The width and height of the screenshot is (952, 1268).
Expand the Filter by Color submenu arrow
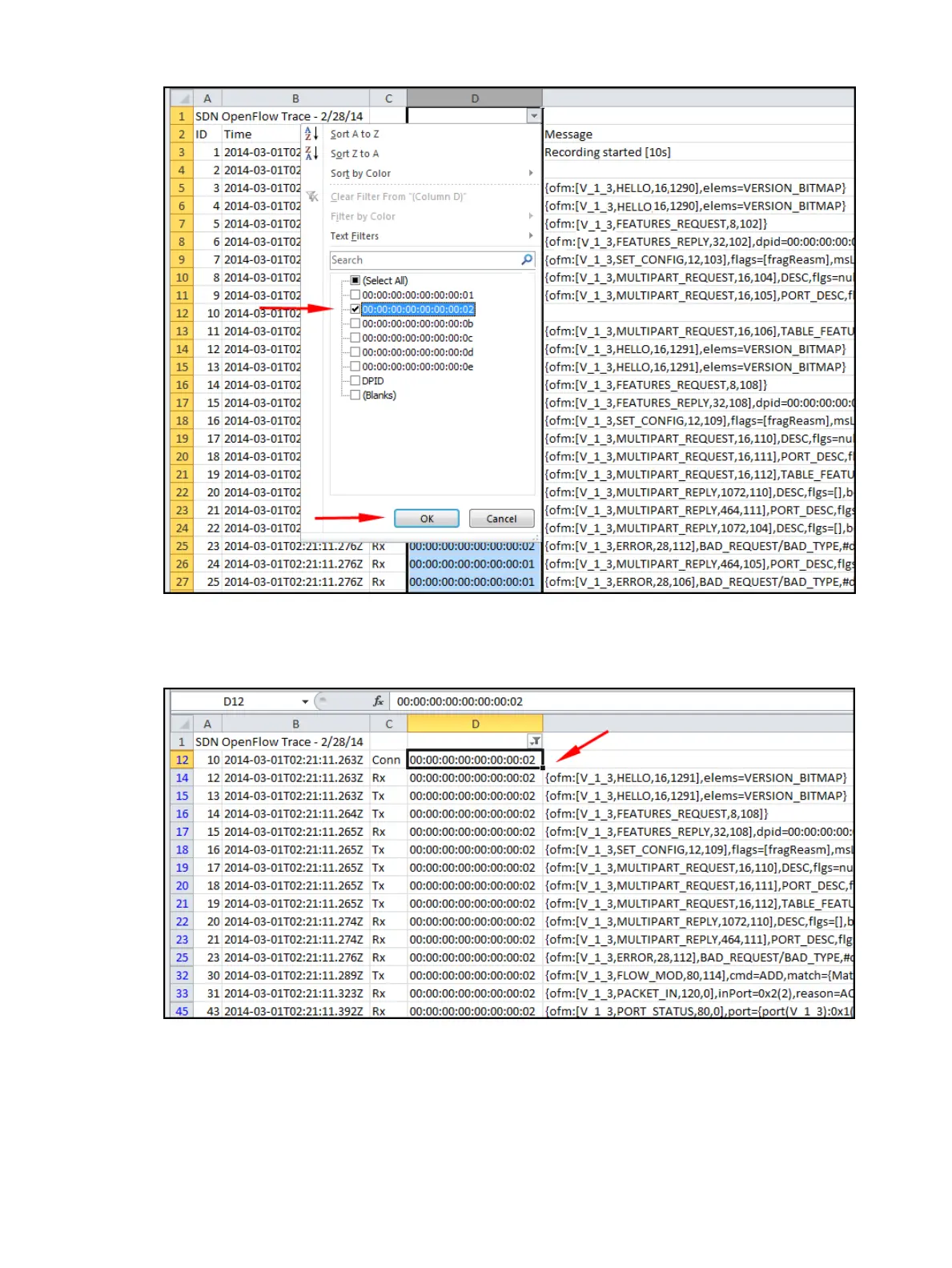click(x=530, y=216)
